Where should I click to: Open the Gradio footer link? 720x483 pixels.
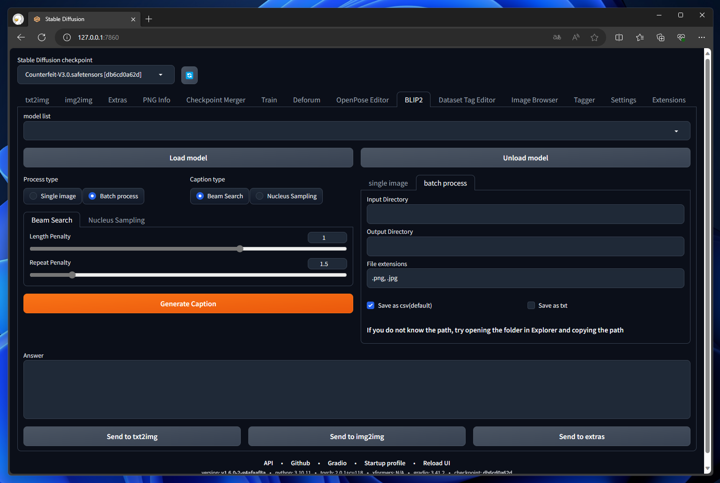pyautogui.click(x=337, y=463)
